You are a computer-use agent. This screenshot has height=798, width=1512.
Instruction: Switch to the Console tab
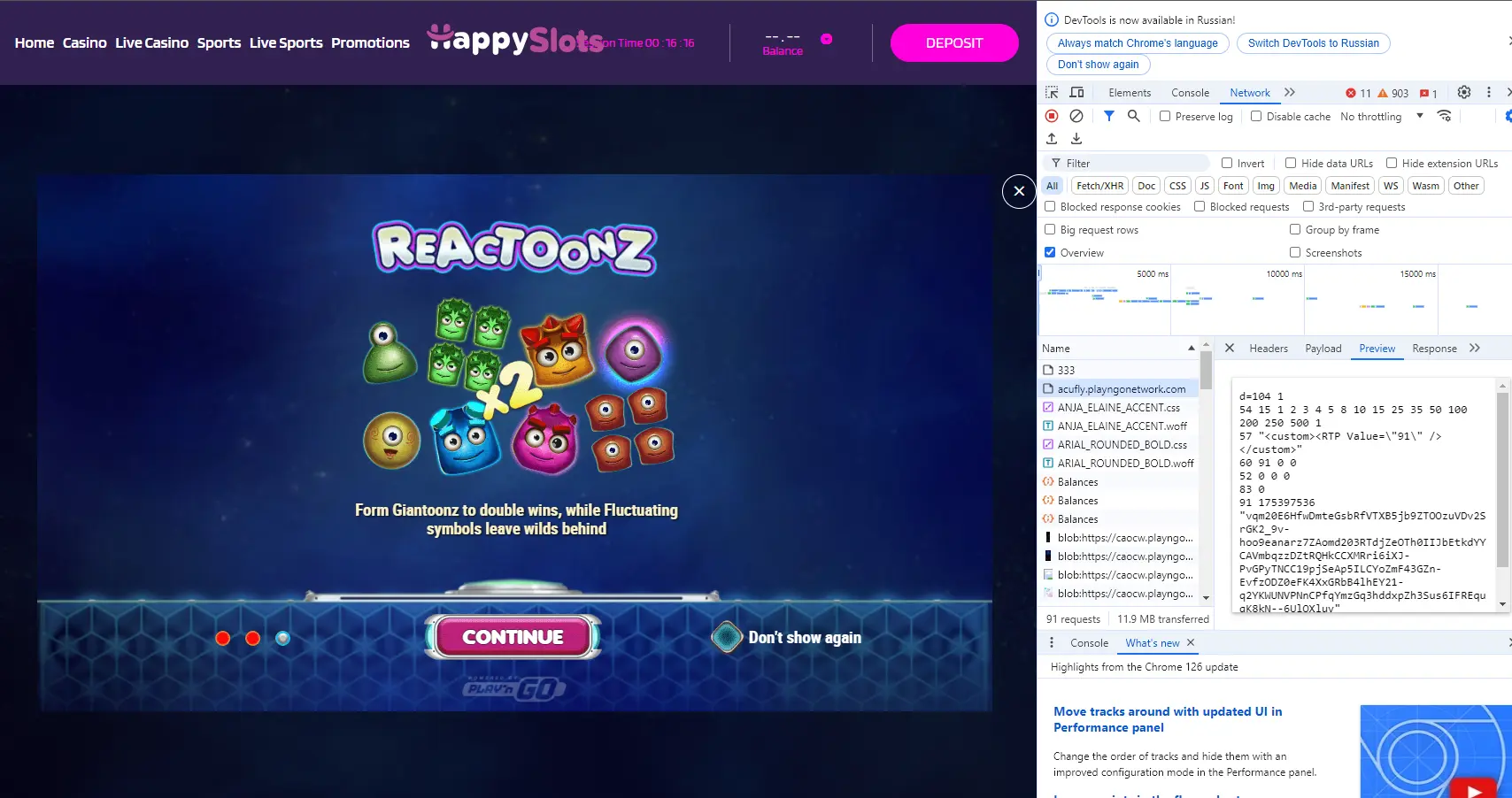coord(1190,93)
